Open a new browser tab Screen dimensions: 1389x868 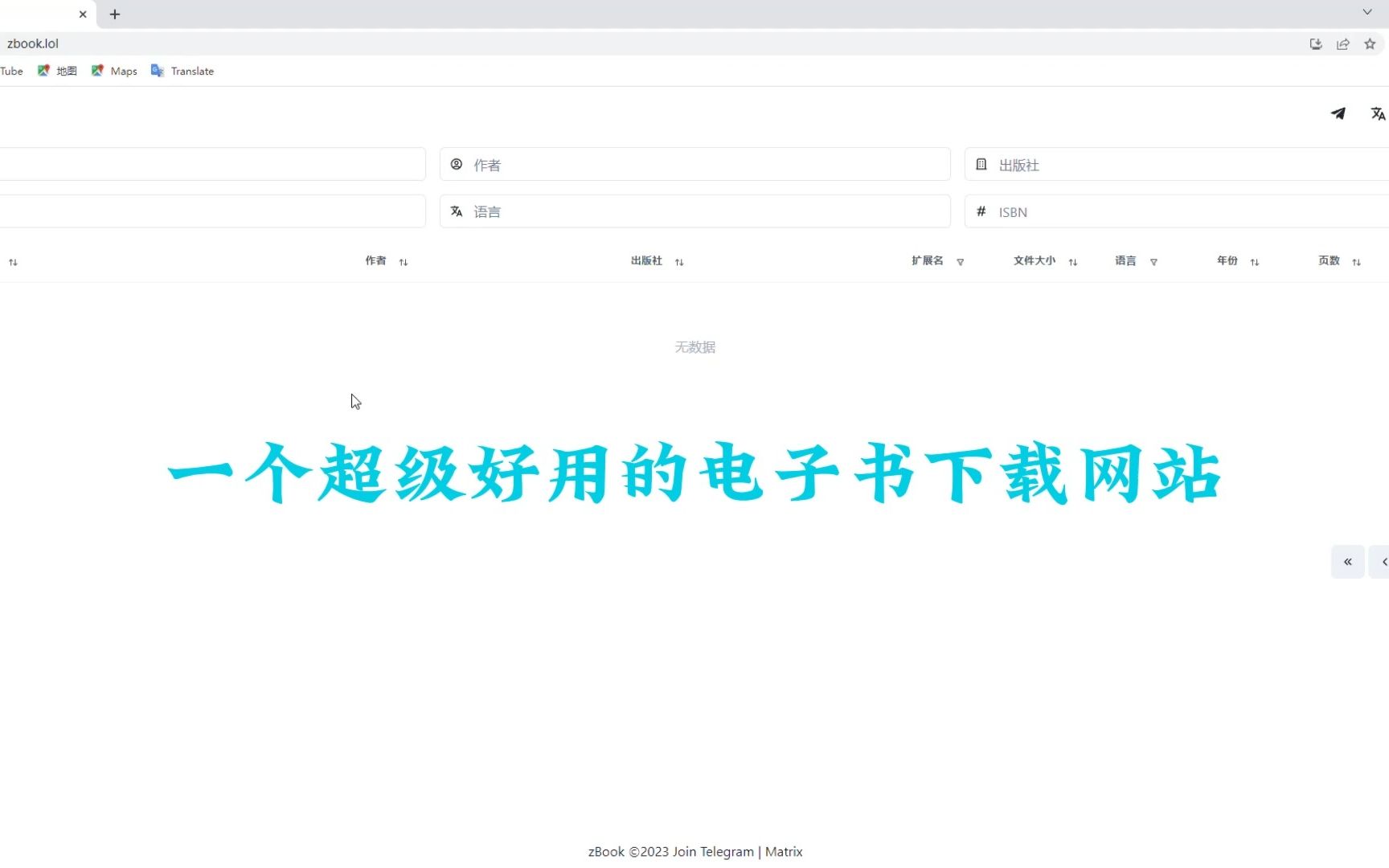tap(115, 14)
